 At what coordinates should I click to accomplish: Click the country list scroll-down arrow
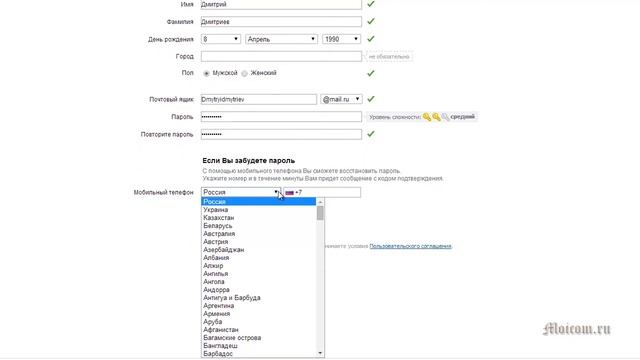click(320, 353)
